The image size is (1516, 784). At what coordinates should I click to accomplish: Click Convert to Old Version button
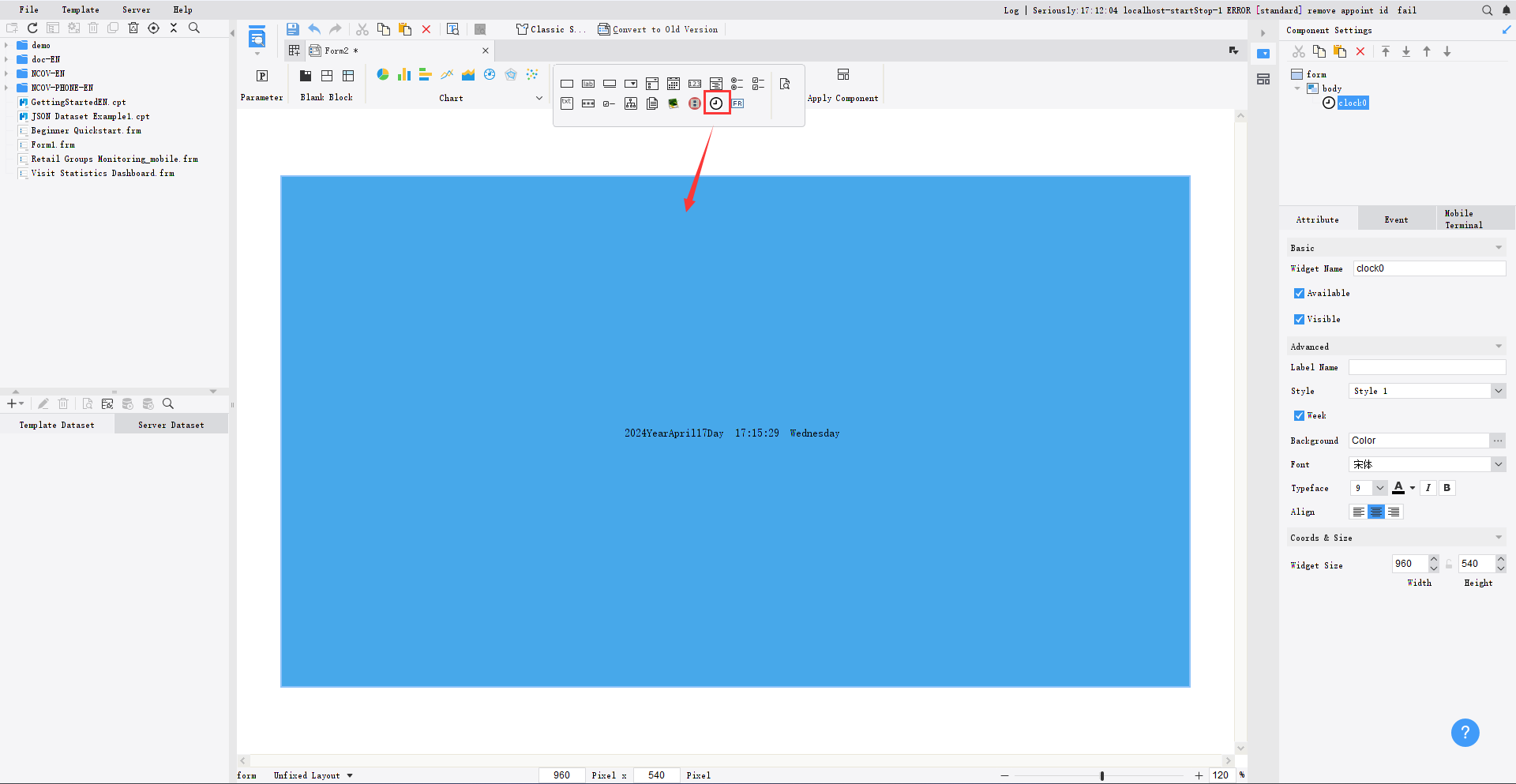[659, 29]
